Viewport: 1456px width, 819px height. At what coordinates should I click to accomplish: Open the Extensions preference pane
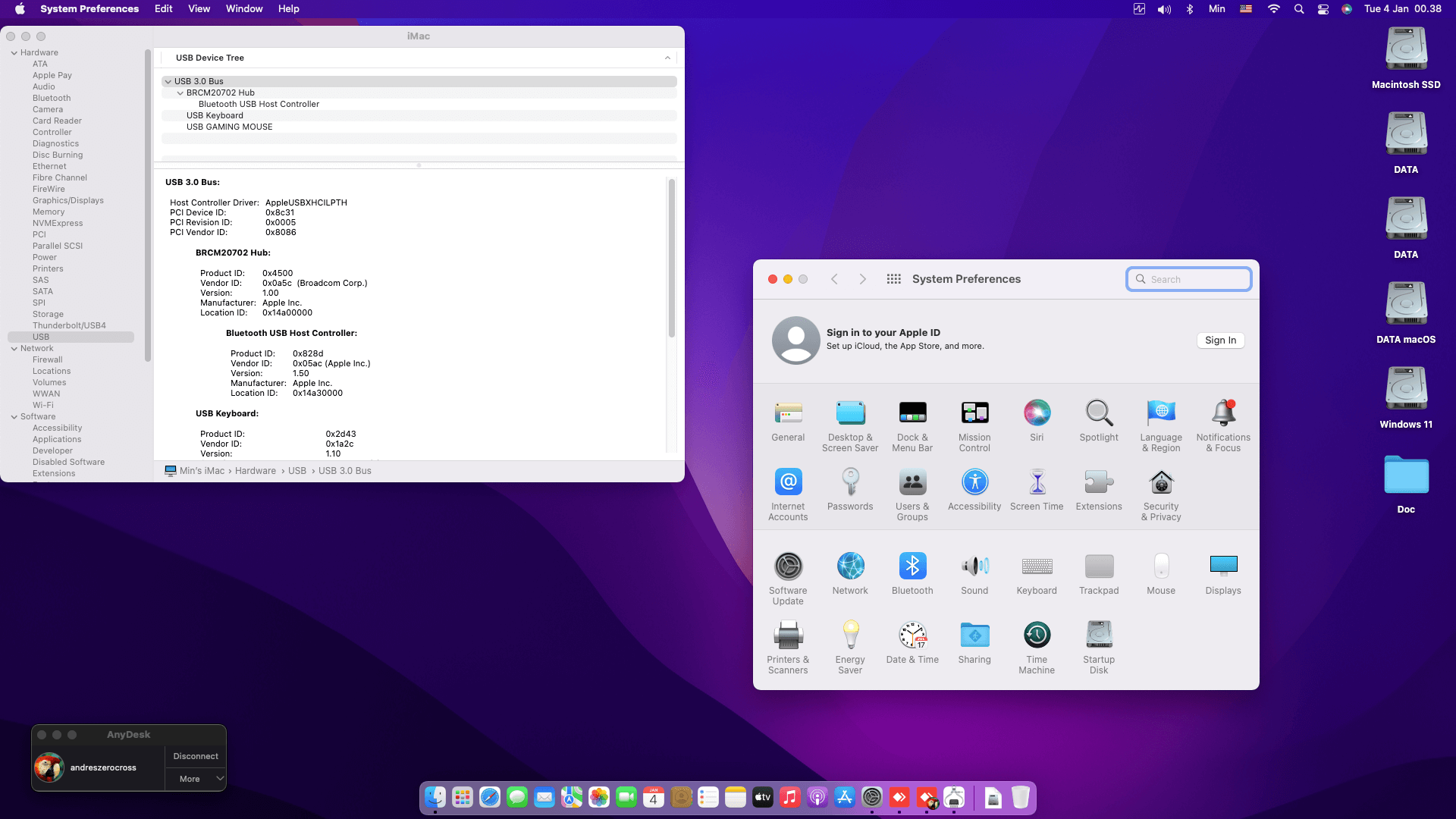click(x=1099, y=491)
